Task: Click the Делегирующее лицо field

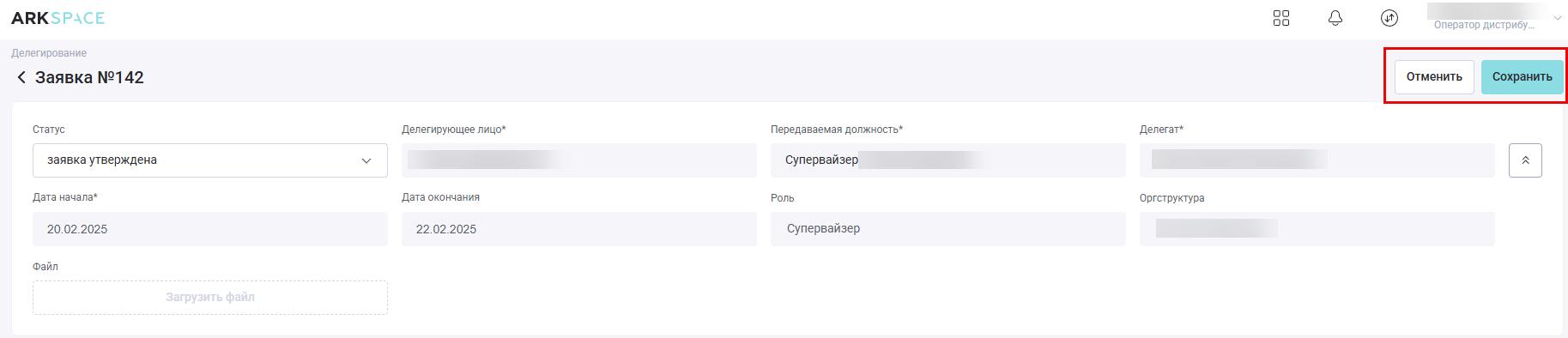Action: [579, 160]
